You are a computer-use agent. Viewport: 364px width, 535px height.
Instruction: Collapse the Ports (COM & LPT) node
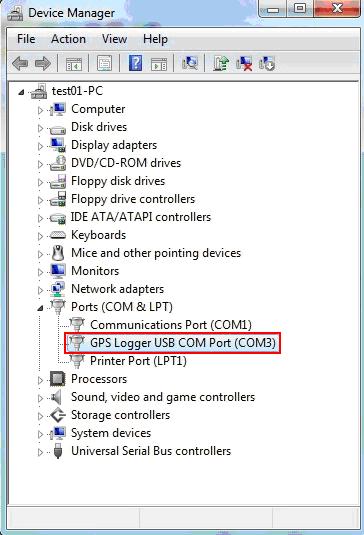(40, 308)
